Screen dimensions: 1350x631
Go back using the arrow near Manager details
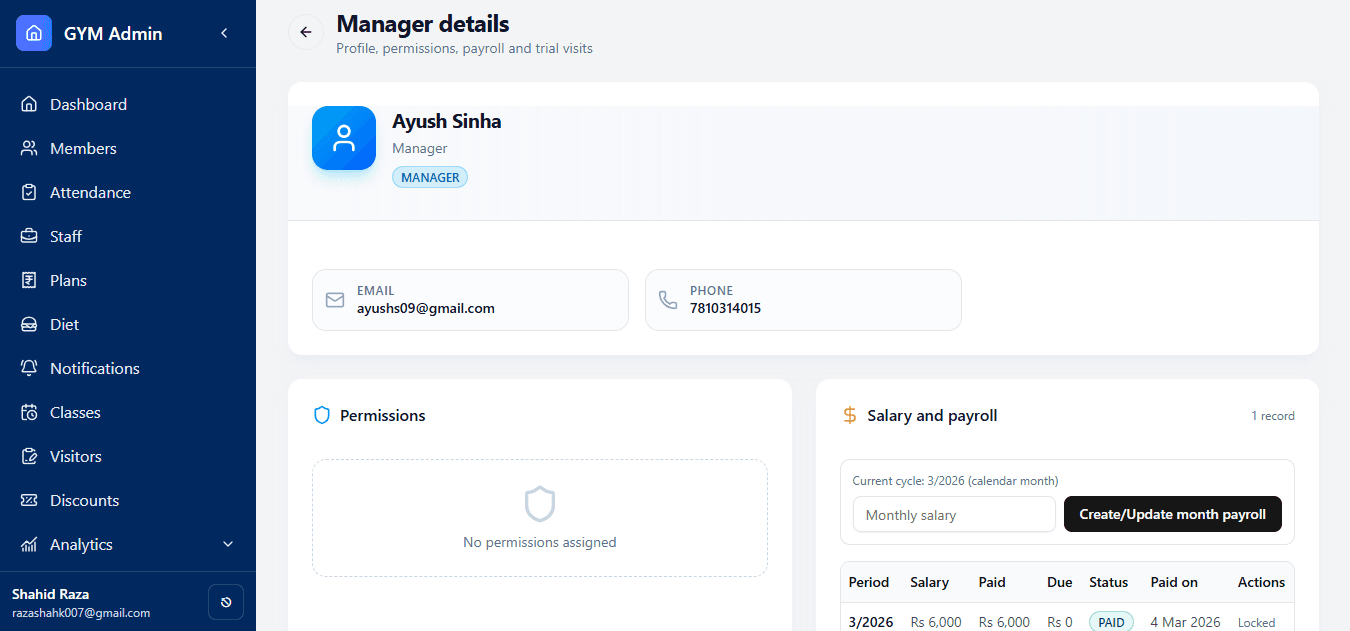[305, 32]
